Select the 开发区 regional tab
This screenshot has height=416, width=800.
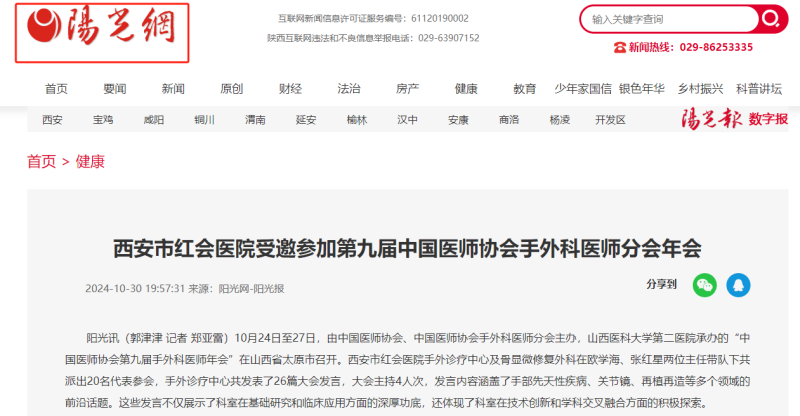tap(610, 120)
